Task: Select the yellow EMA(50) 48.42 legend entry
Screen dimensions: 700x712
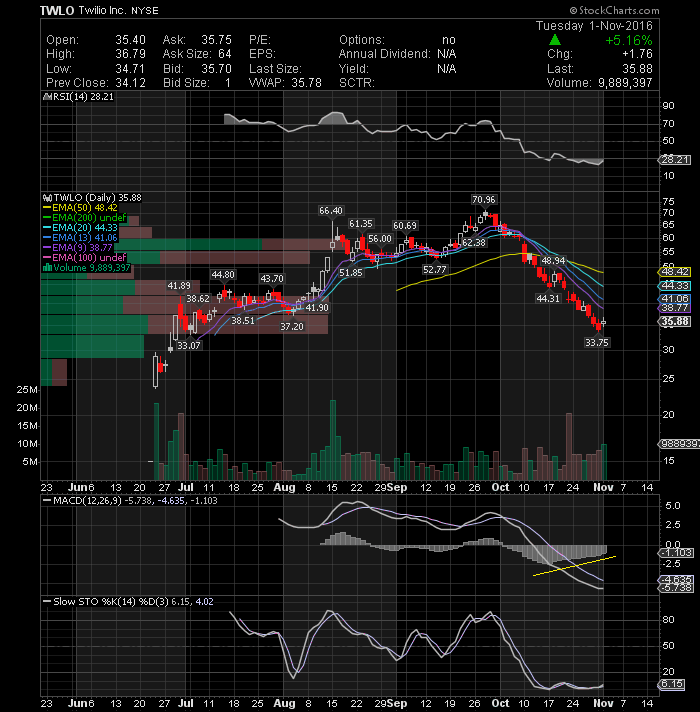Action: [x=80, y=208]
